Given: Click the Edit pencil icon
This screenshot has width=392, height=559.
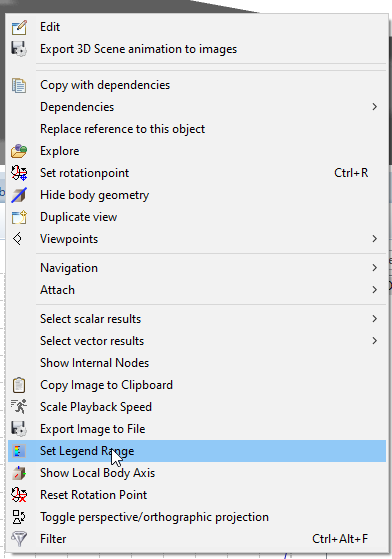Looking at the screenshot, I should click(19, 27).
